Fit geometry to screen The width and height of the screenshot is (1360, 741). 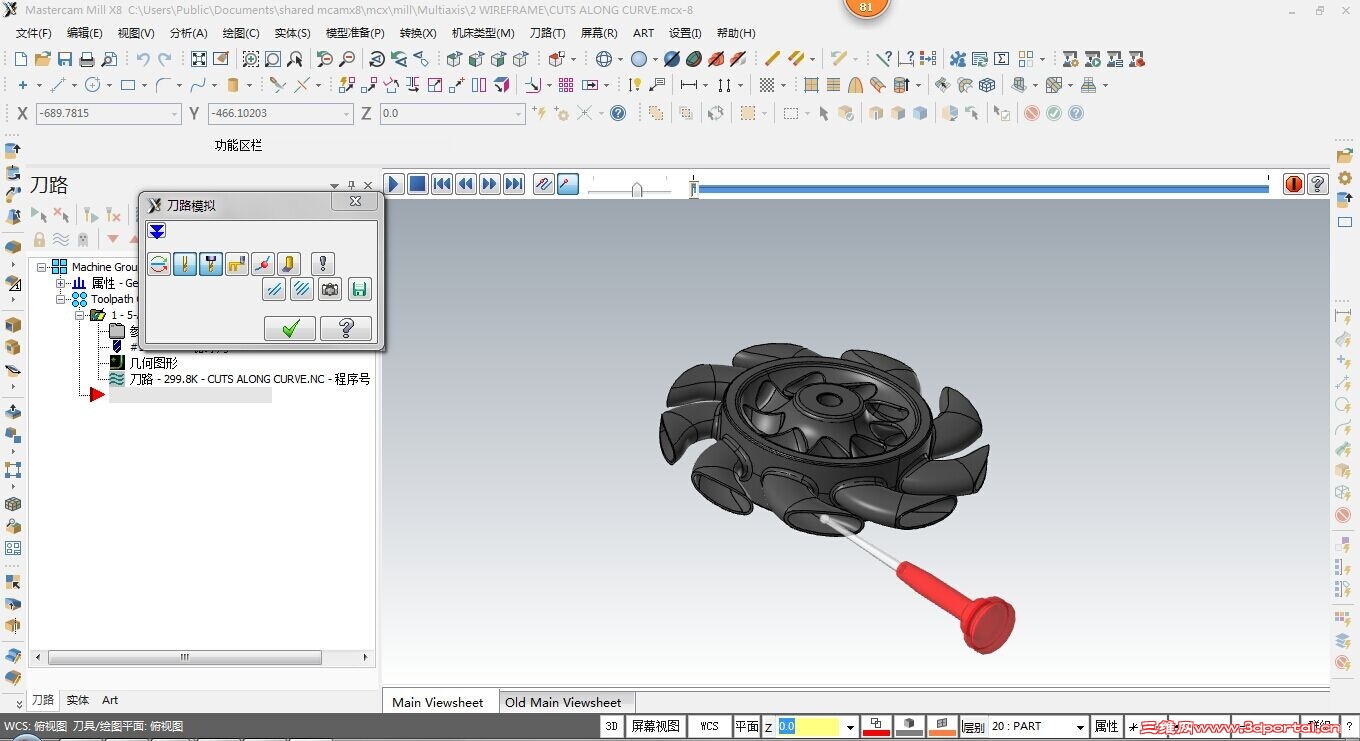click(x=199, y=59)
